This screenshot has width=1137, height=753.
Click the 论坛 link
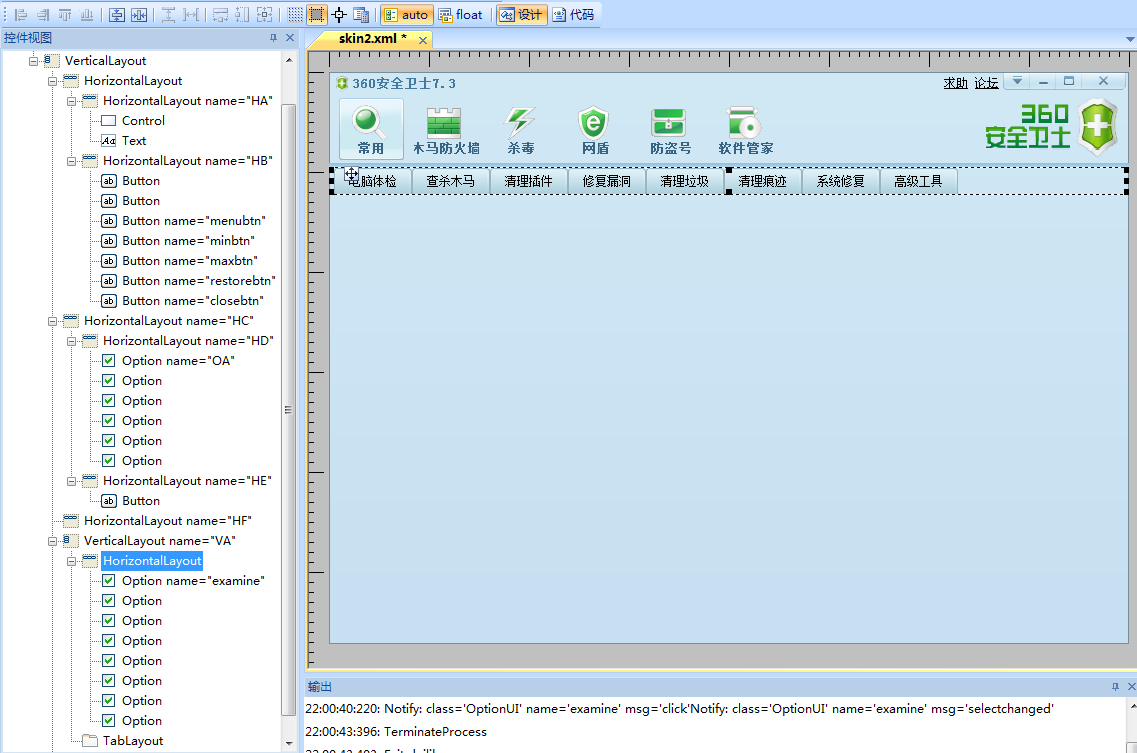pos(985,82)
